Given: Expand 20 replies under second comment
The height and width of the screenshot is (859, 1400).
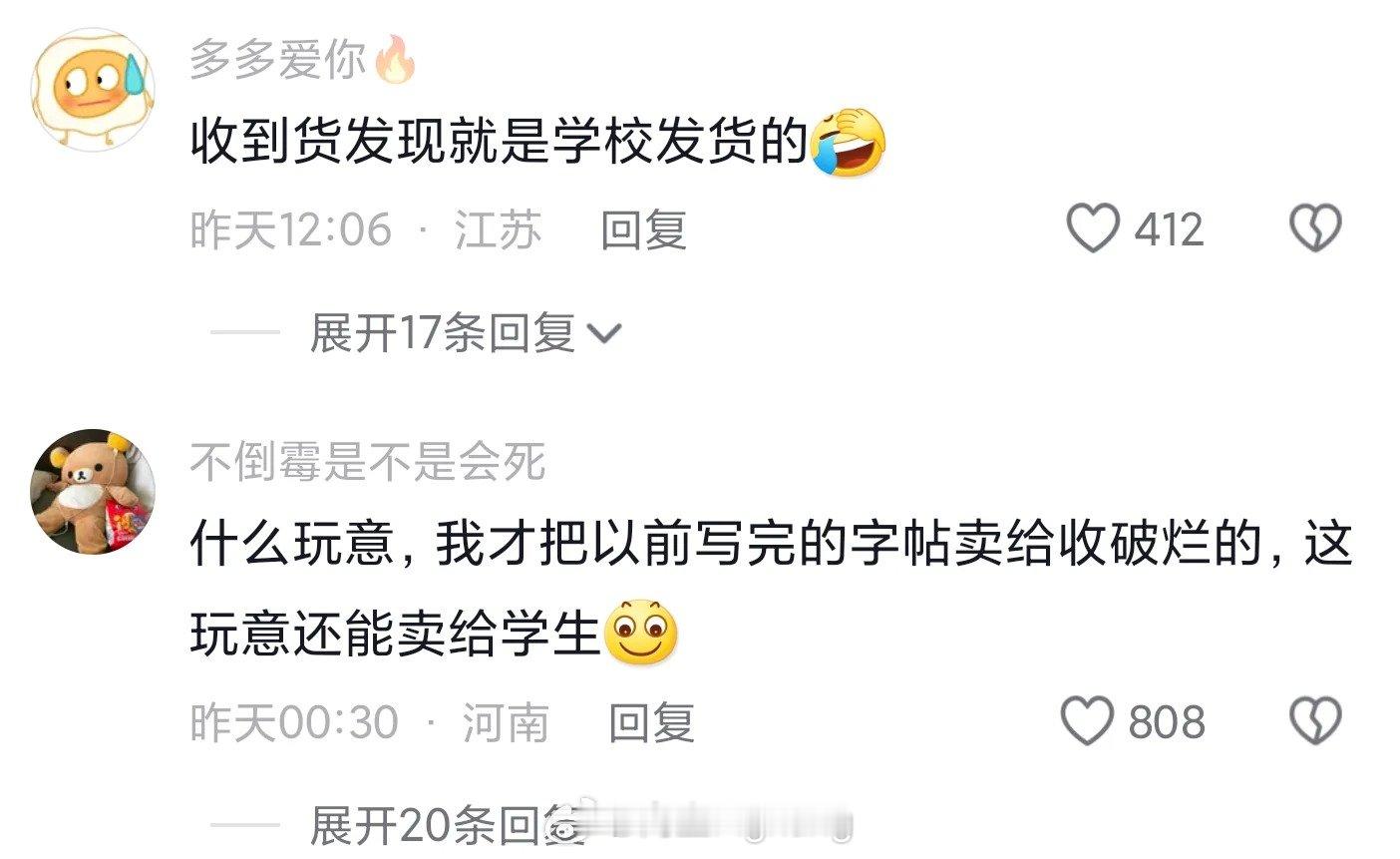Looking at the screenshot, I should (447, 826).
